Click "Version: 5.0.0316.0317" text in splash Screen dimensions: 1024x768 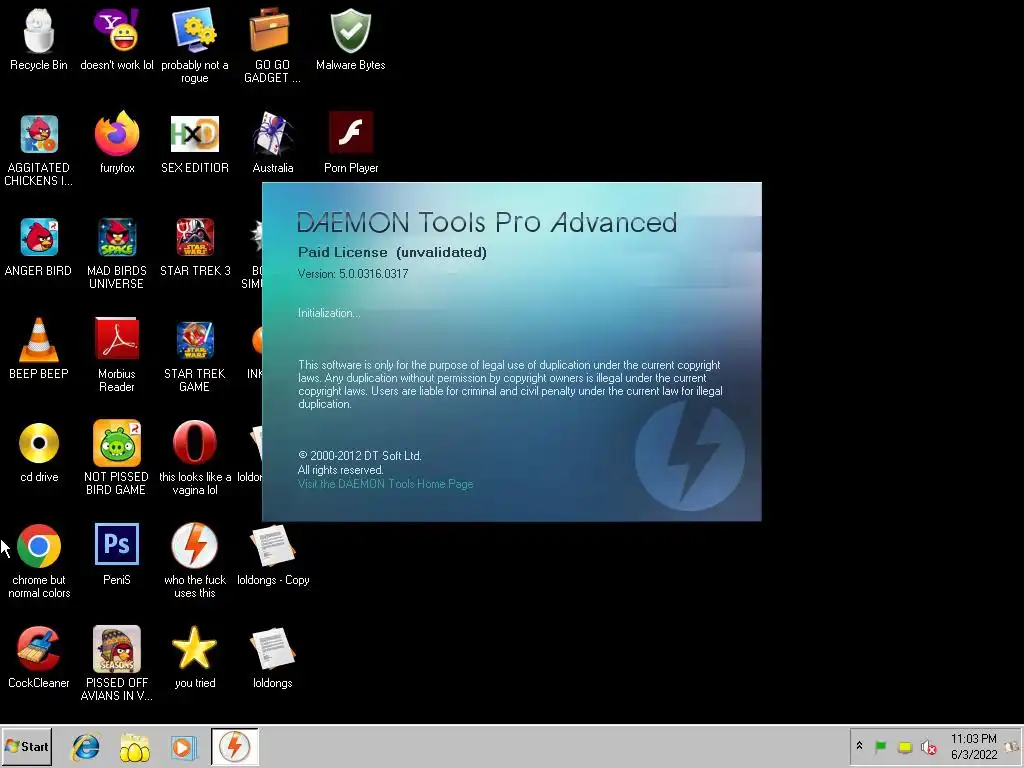point(353,274)
